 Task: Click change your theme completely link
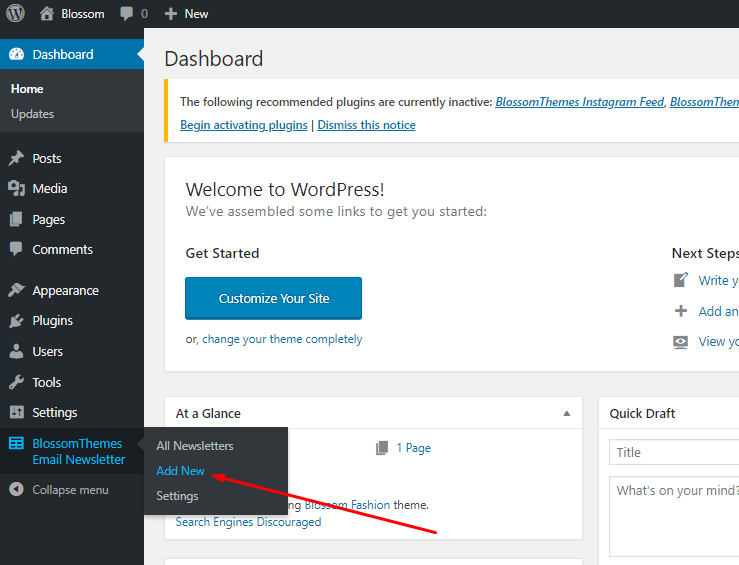282,339
